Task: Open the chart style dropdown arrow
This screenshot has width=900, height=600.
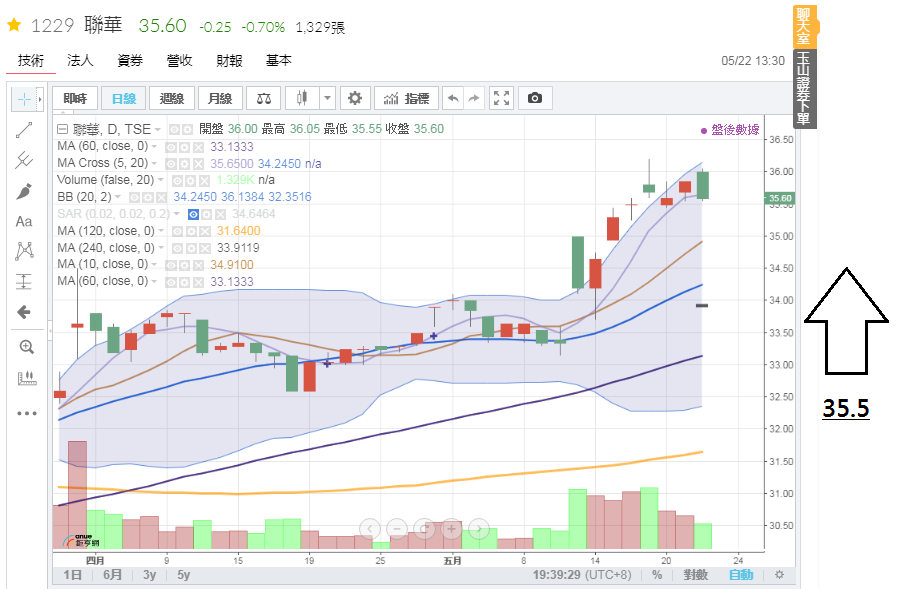Action: (327, 98)
